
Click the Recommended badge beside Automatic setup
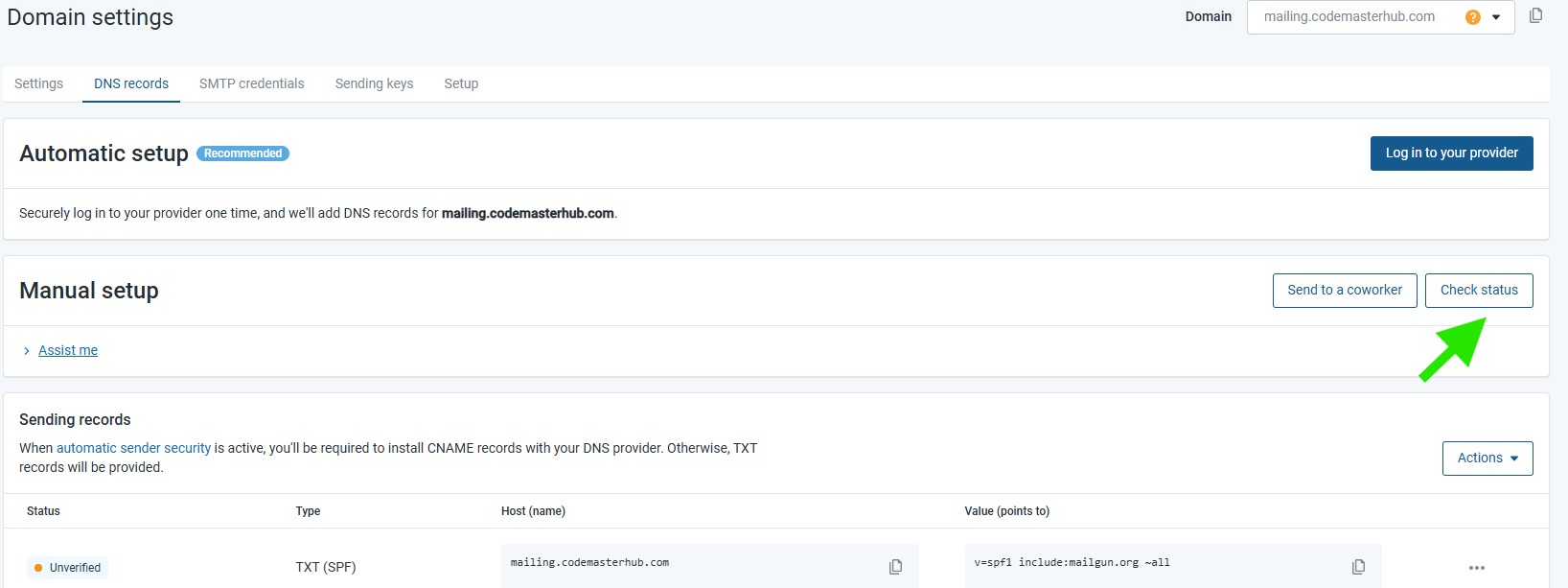[242, 153]
